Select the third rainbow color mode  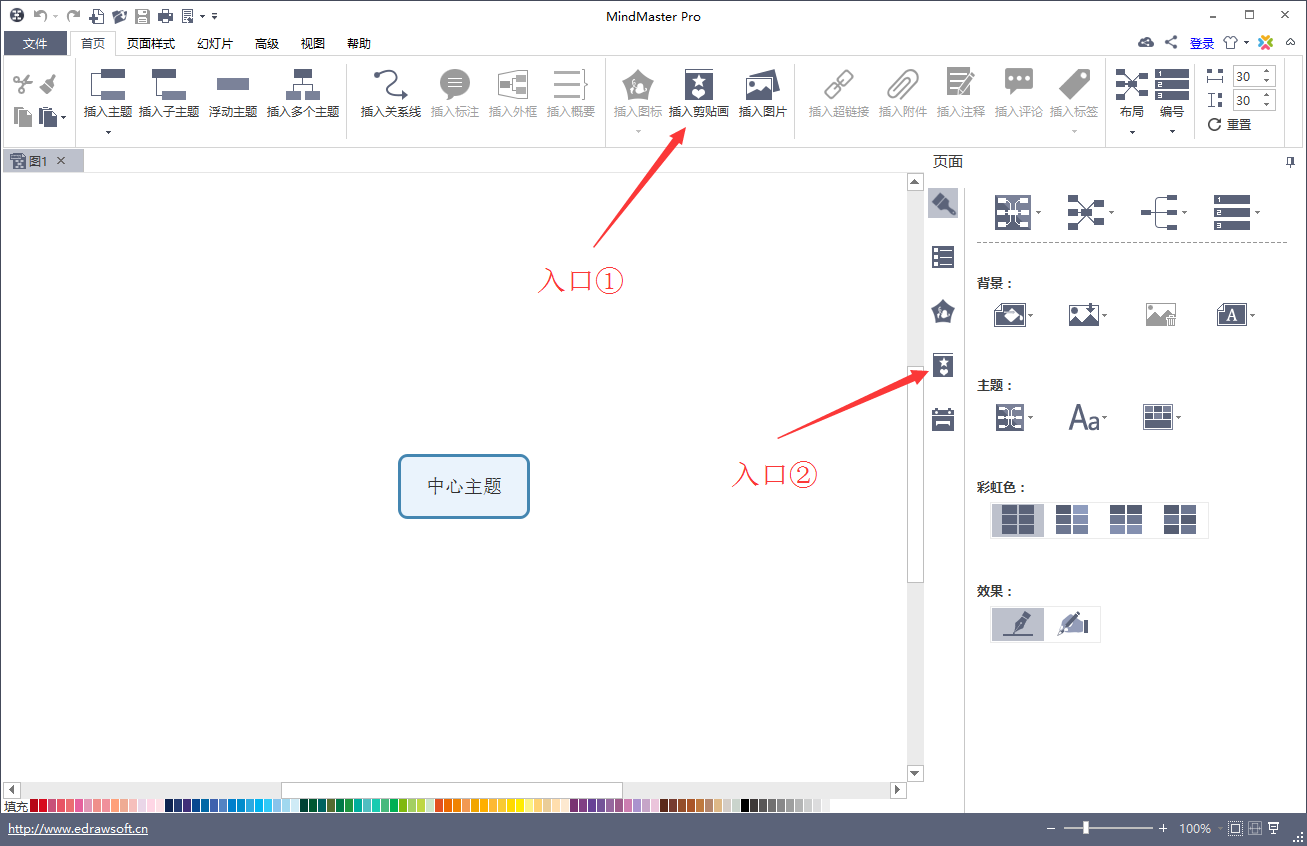tap(1126, 520)
